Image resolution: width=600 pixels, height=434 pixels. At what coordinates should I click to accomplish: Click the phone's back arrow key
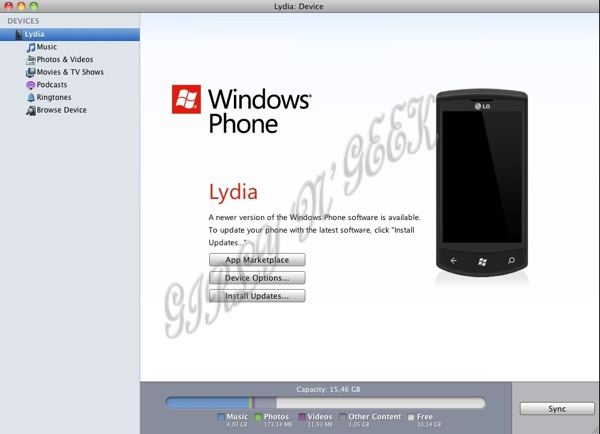(453, 261)
